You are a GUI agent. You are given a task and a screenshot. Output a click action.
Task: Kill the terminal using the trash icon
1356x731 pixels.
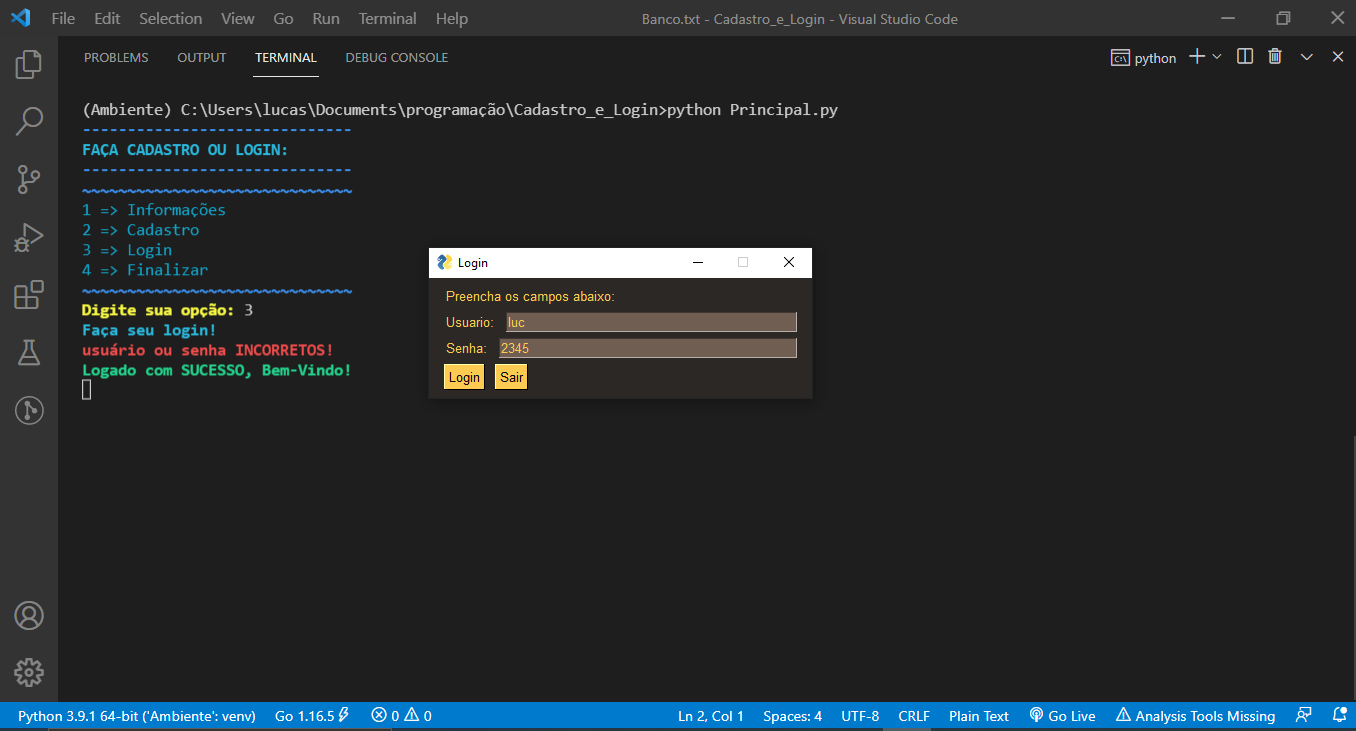[1274, 56]
